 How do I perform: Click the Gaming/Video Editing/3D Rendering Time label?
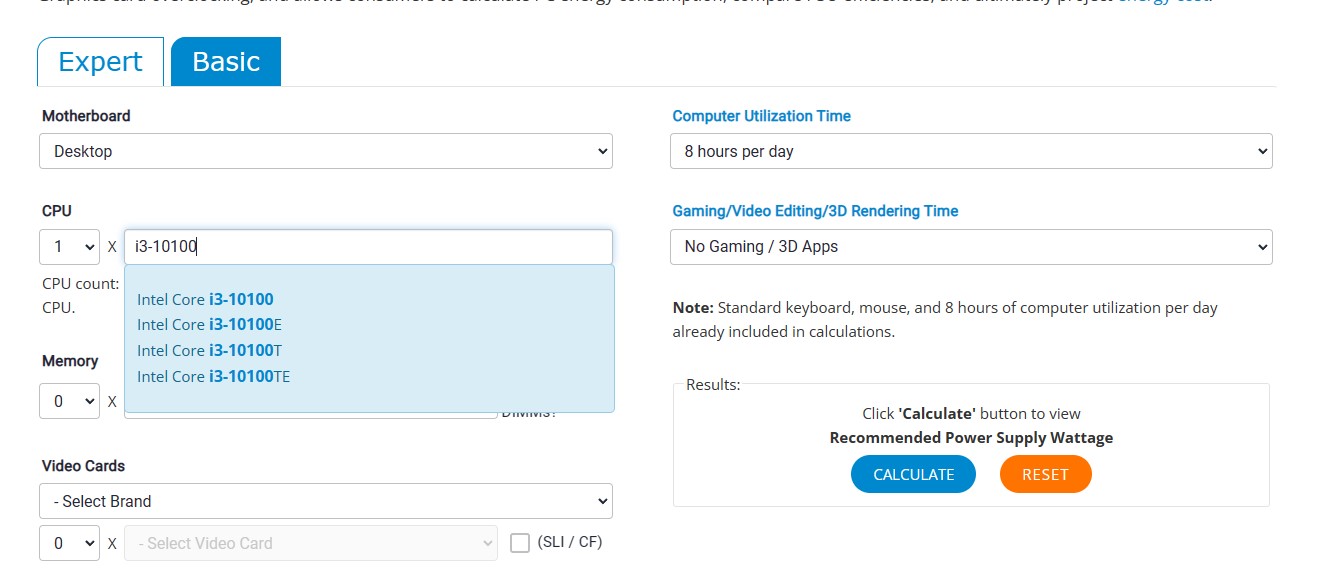pos(815,211)
